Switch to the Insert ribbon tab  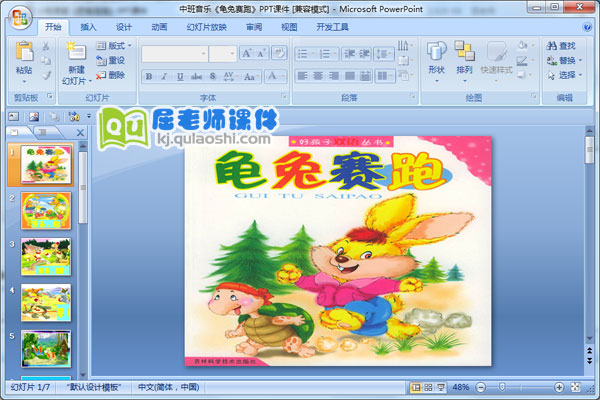[x=88, y=27]
